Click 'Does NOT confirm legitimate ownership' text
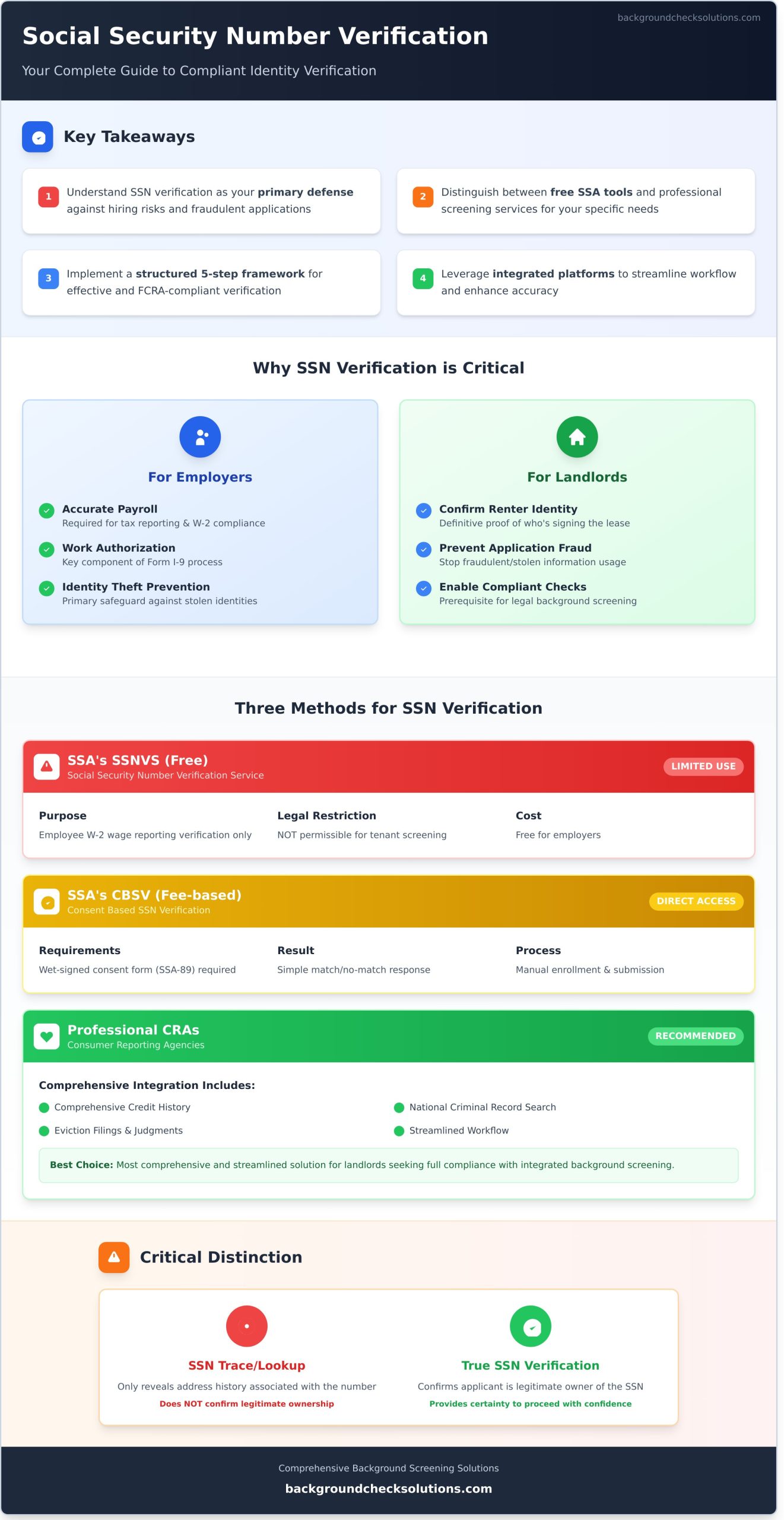This screenshot has height=1520, width=784. [x=247, y=1404]
